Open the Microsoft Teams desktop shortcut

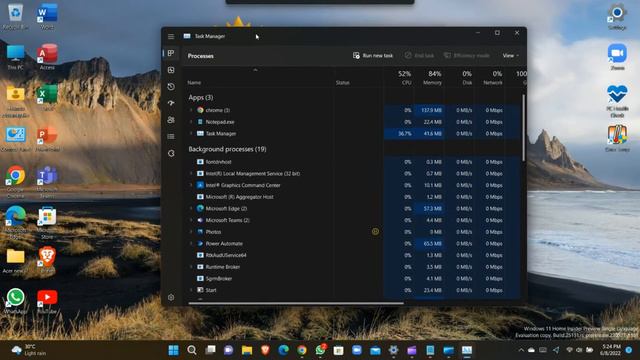coord(47,182)
